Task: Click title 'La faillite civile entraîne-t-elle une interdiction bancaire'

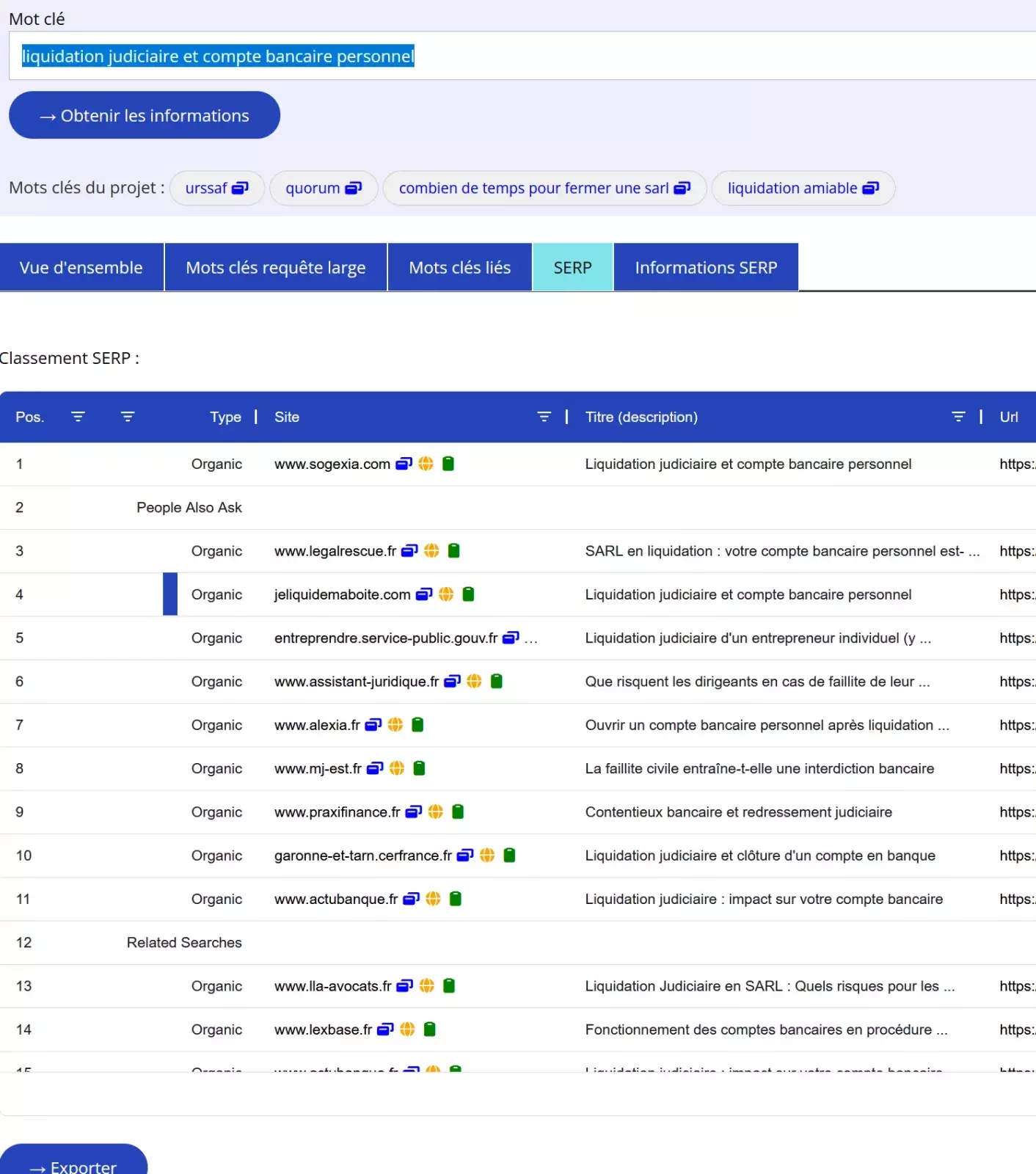Action: click(x=759, y=768)
